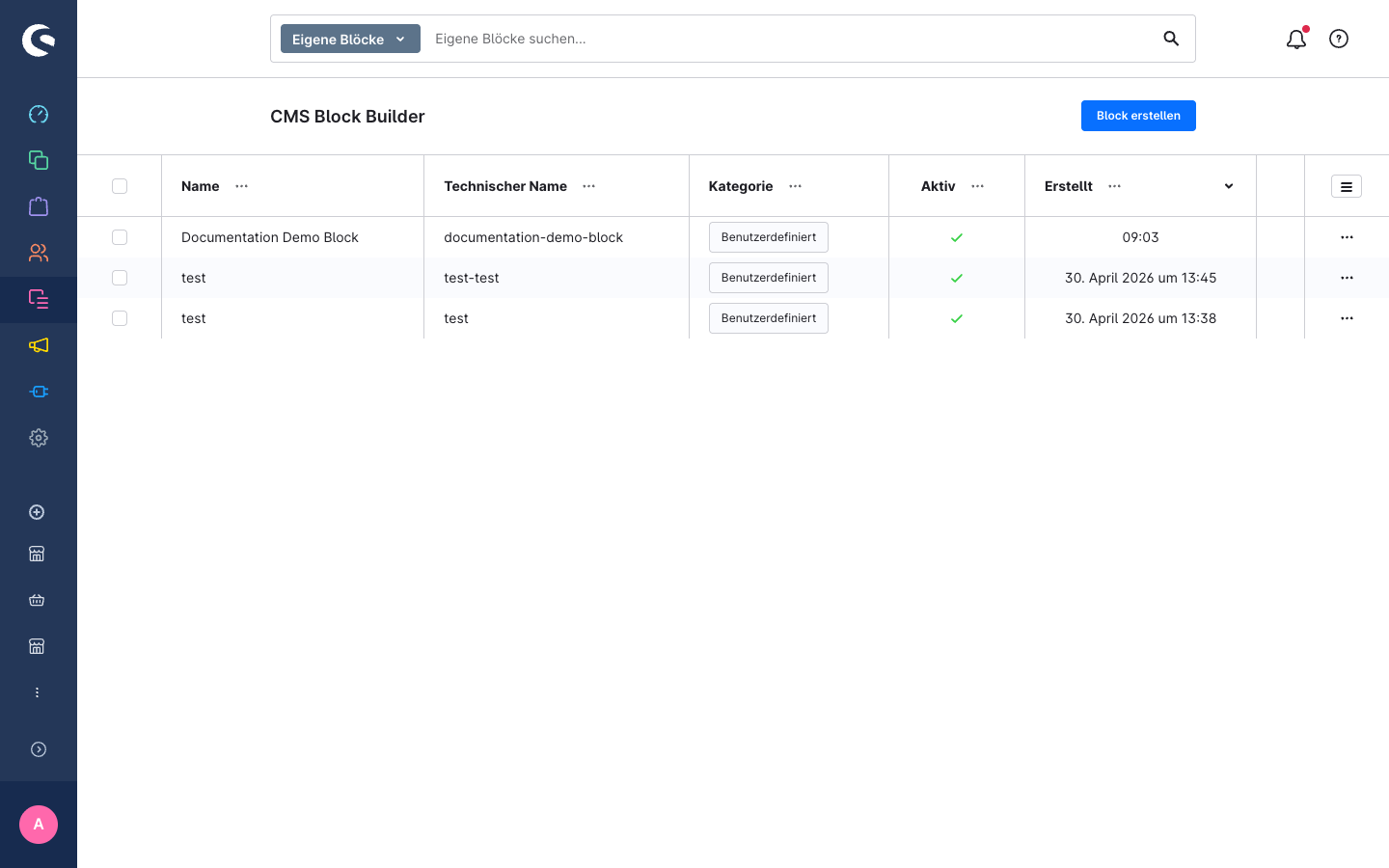
Task: Click the add sales channel plus icon
Action: (x=37, y=512)
